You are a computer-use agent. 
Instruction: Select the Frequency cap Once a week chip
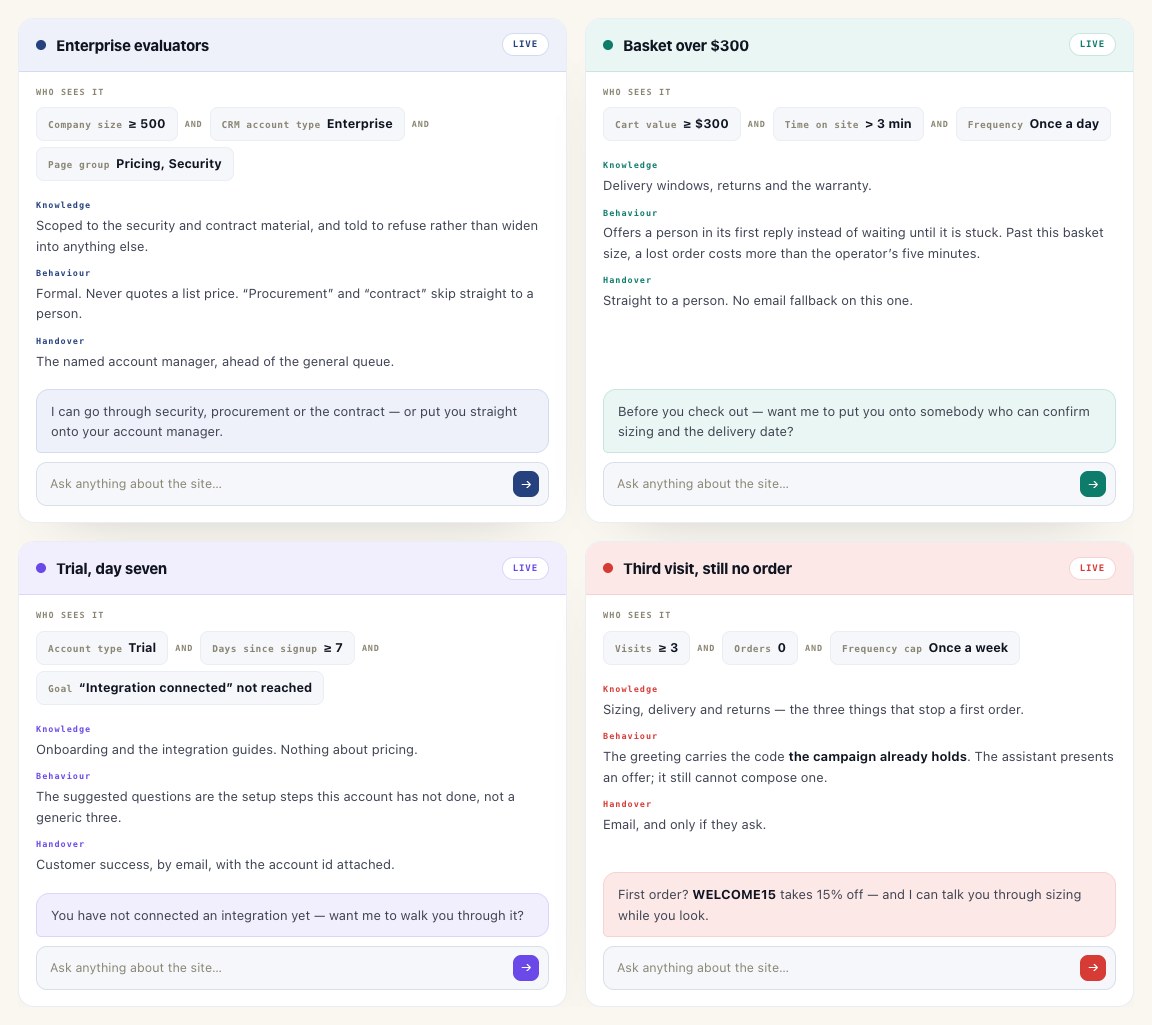924,648
